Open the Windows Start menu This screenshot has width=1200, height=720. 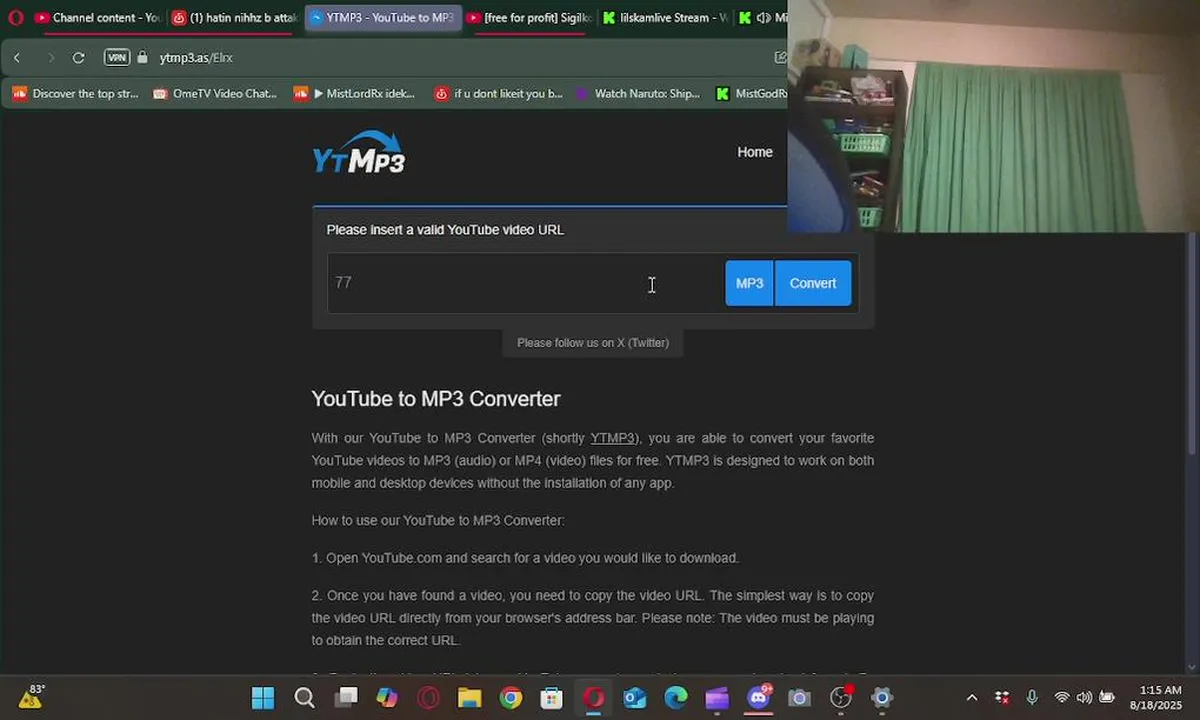pyautogui.click(x=263, y=698)
